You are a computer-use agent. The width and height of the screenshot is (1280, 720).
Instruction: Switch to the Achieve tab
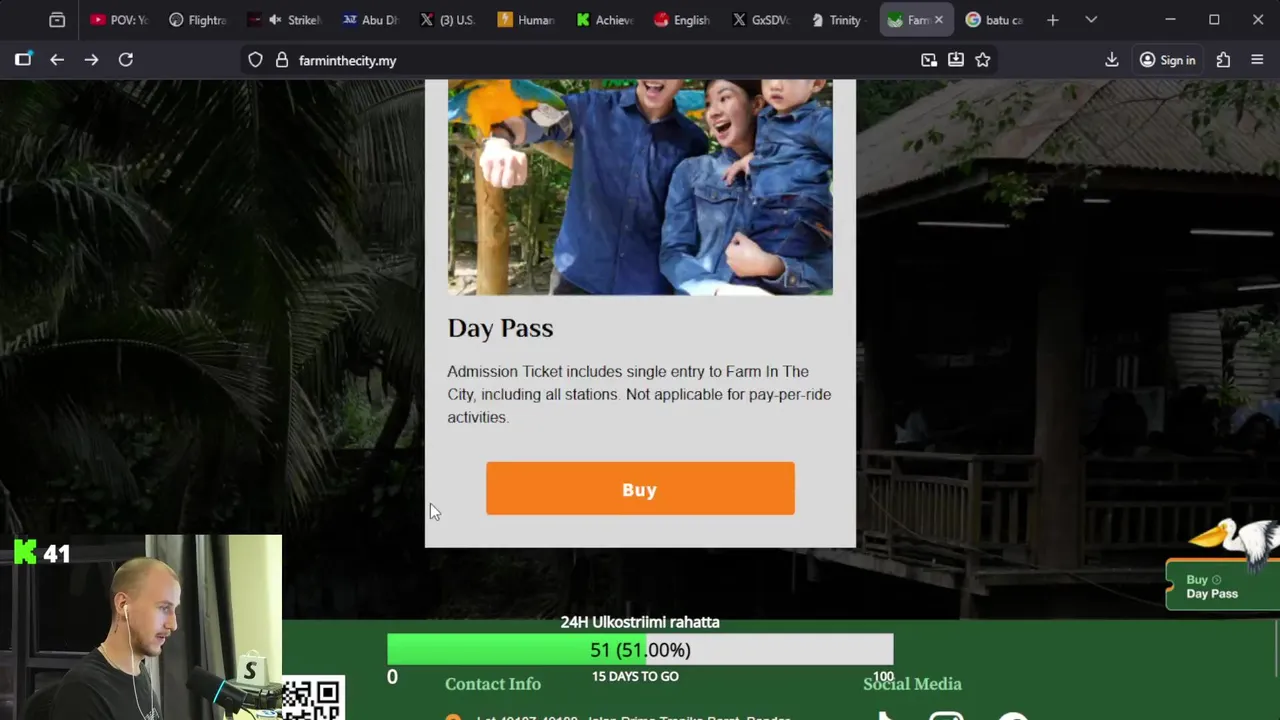tap(604, 20)
